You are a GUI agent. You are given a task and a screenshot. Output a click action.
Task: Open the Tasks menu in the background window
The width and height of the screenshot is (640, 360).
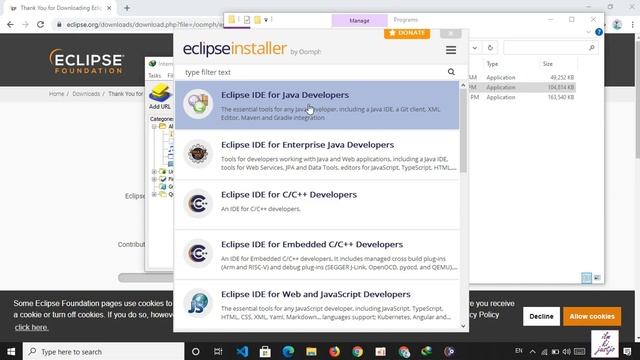(x=154, y=76)
